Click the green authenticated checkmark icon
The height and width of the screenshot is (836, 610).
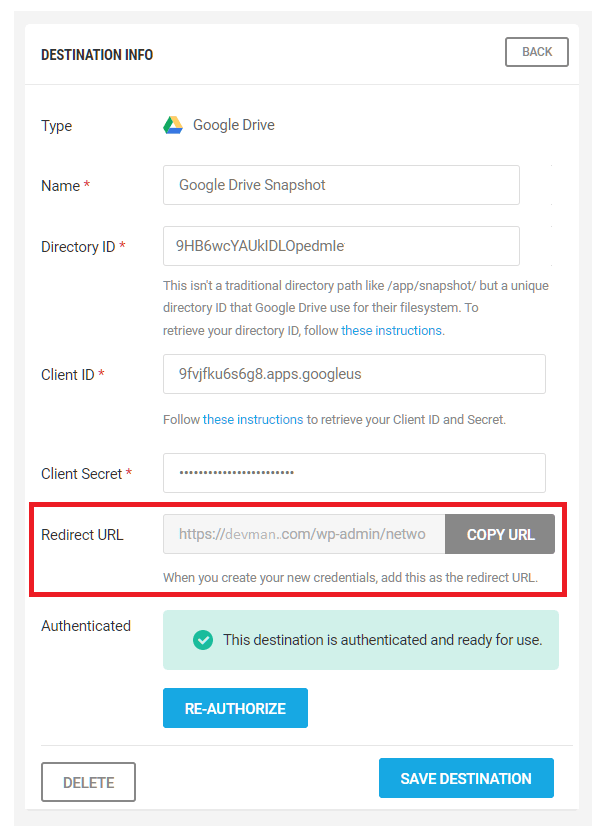tap(203, 639)
